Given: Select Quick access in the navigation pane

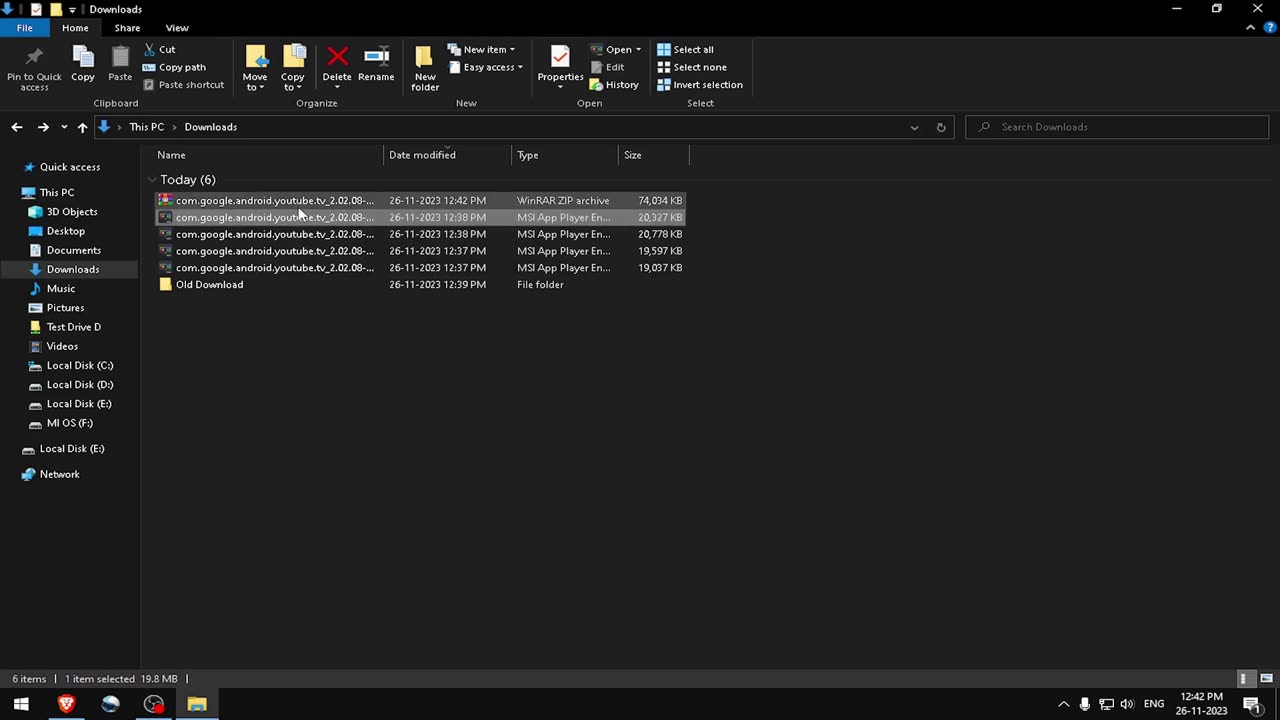Looking at the screenshot, I should (70, 167).
